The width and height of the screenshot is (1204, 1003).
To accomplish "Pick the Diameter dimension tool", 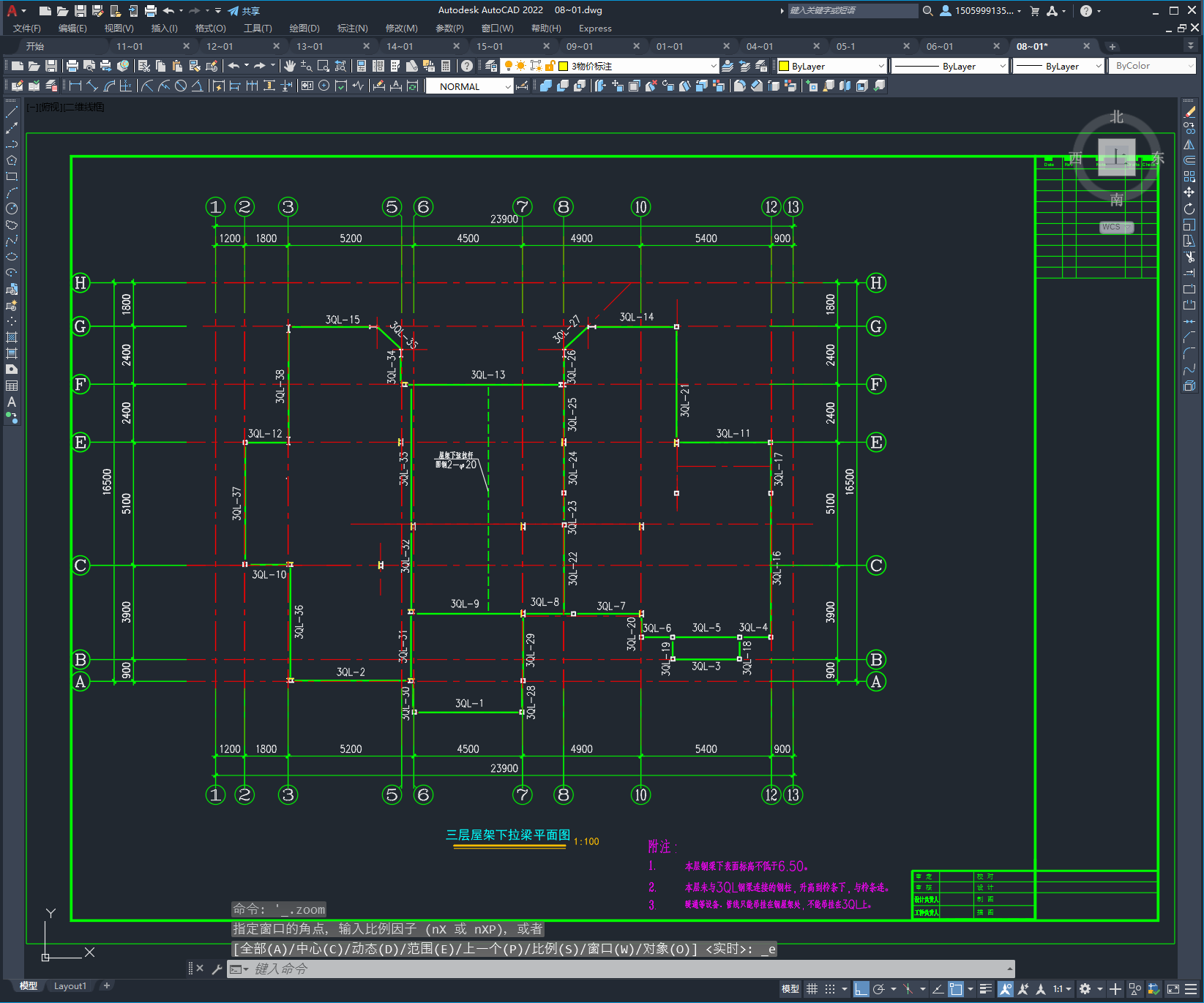I will coord(181,86).
